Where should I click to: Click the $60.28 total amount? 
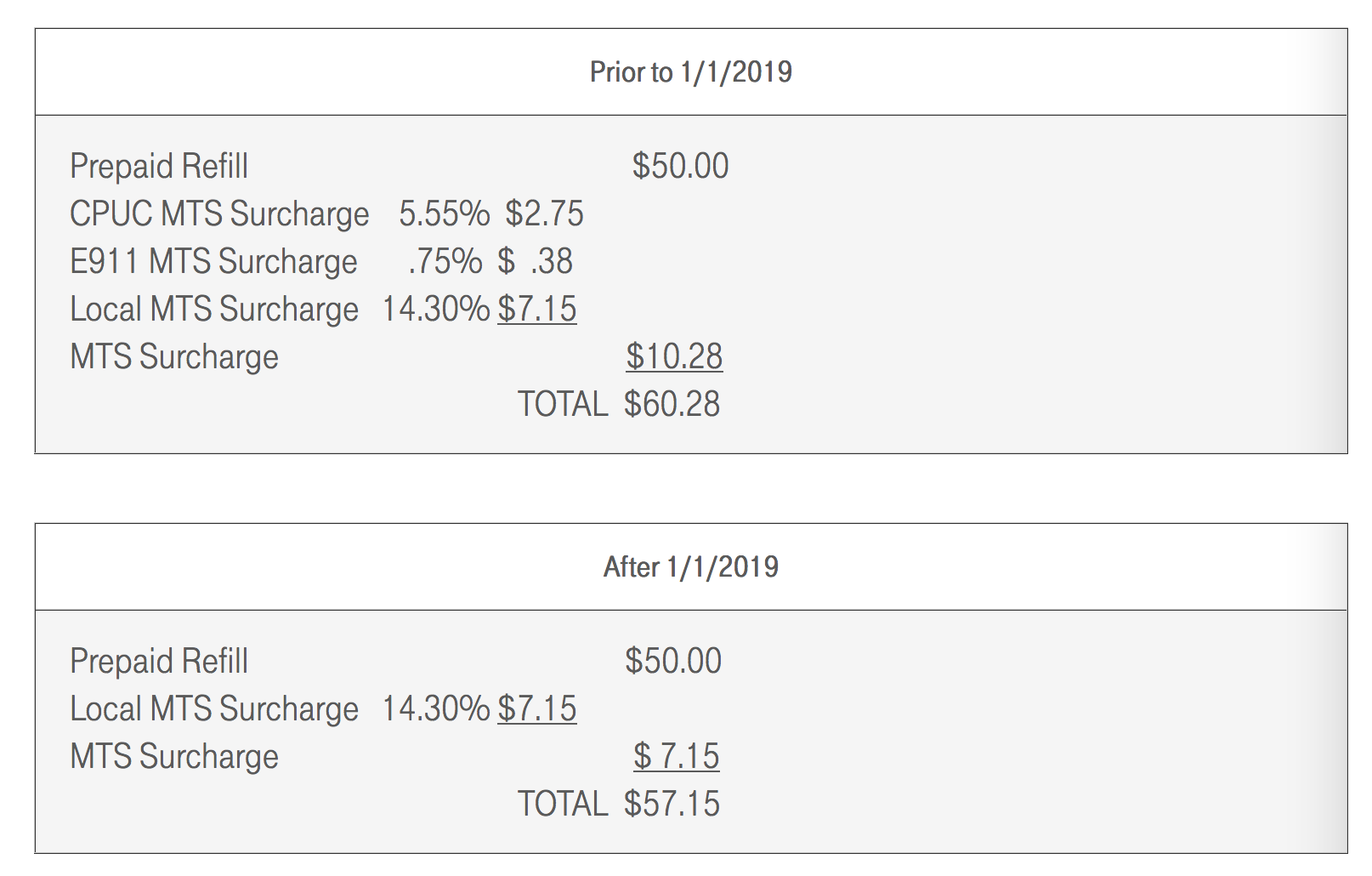pos(672,405)
